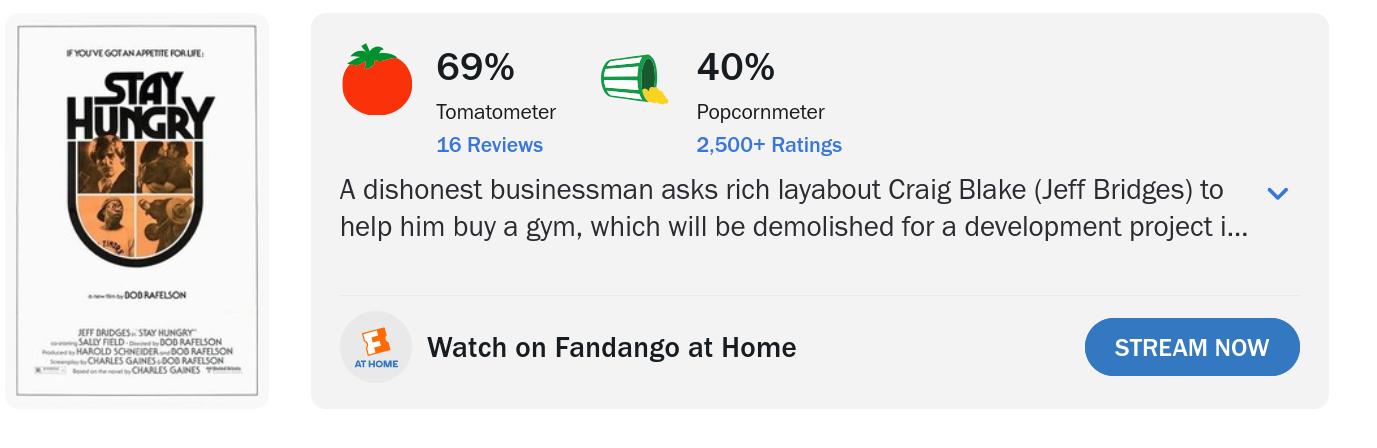Click the red tomato Tomatometer icon

(377, 81)
